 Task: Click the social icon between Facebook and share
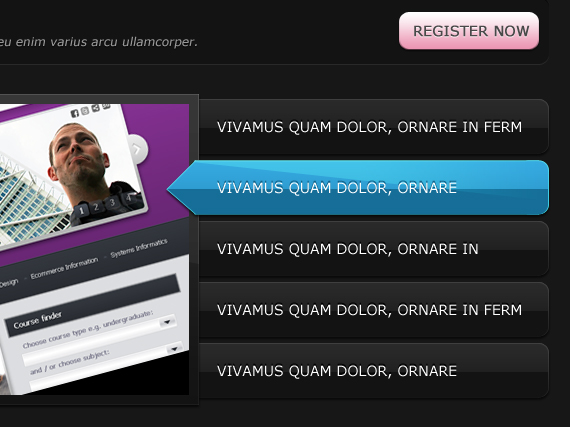pos(85,111)
